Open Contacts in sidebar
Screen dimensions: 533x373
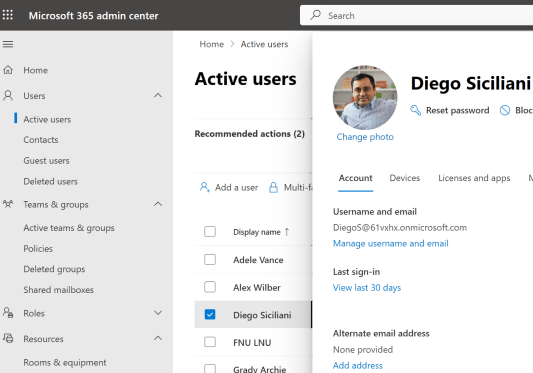[41, 140]
